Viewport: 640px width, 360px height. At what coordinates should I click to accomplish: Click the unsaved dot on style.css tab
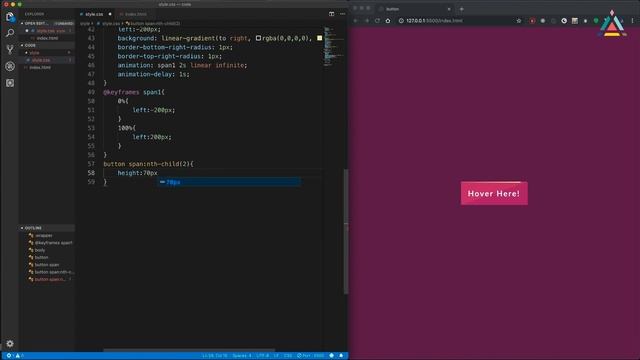tap(110, 14)
